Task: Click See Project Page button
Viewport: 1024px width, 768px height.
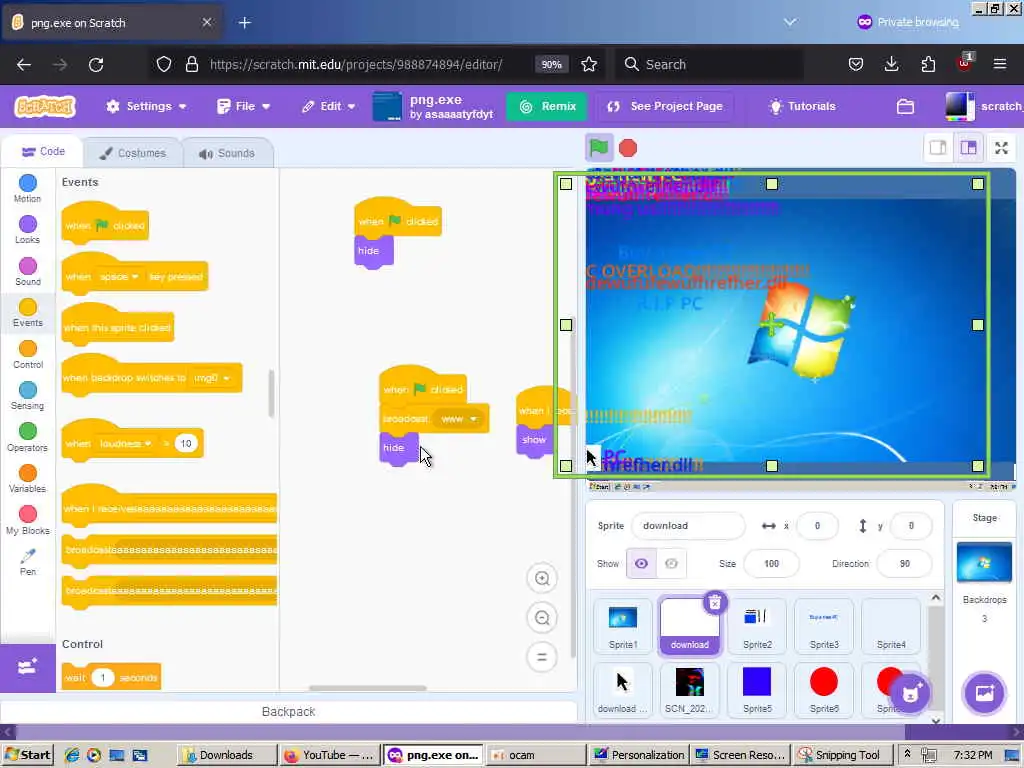Action: [664, 106]
